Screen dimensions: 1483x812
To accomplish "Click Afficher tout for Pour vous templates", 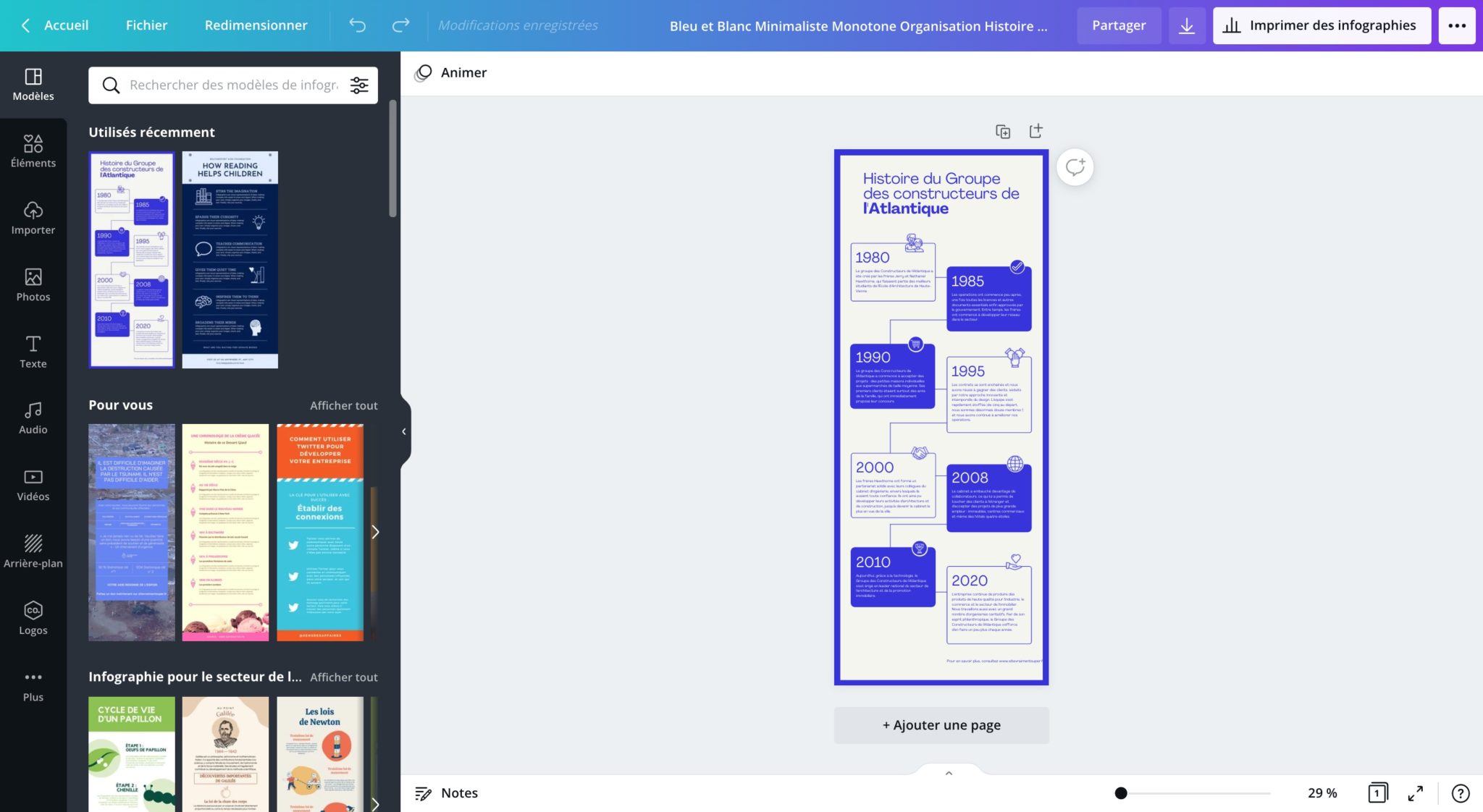I will (343, 405).
